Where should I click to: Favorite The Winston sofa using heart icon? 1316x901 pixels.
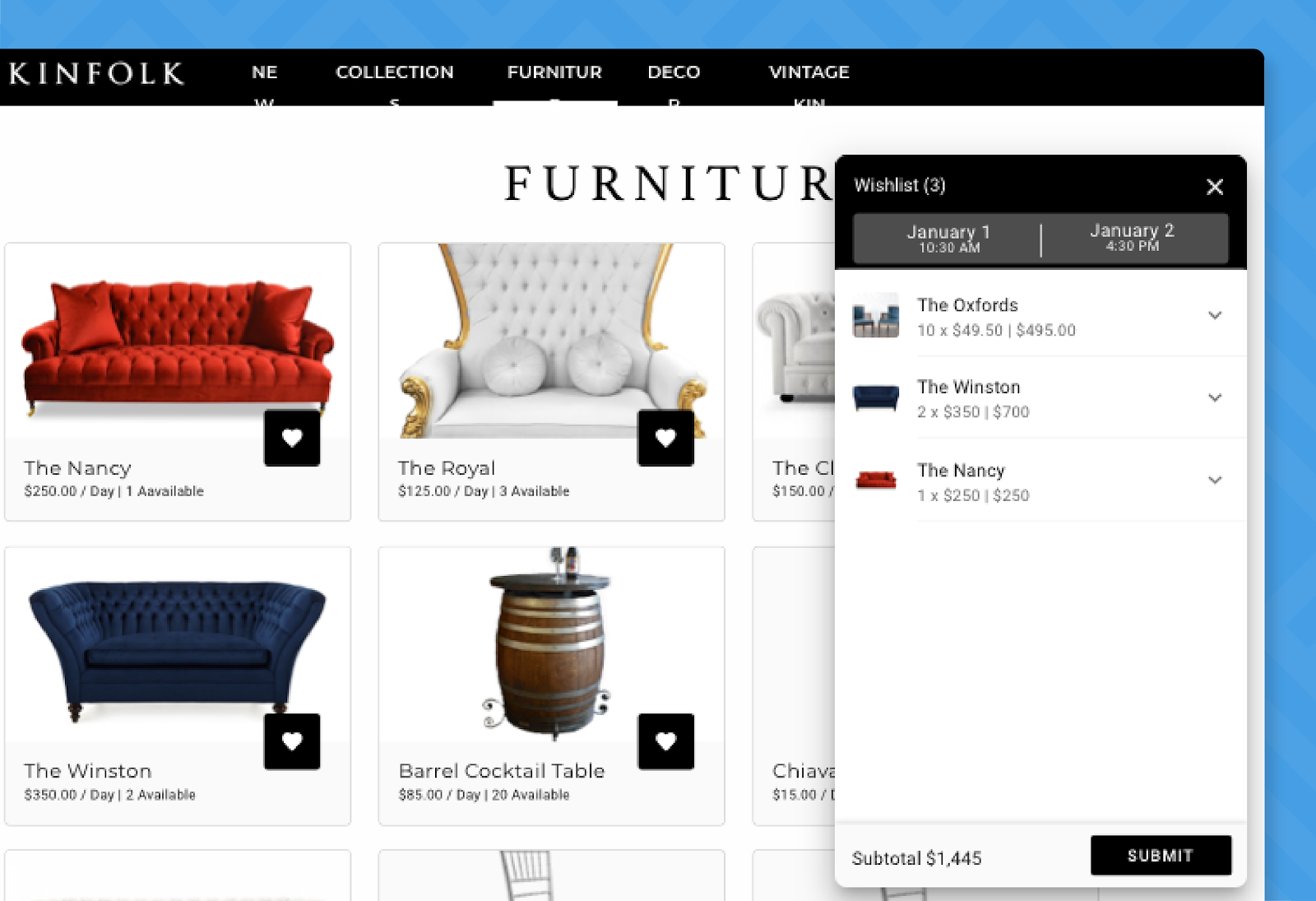[x=292, y=741]
